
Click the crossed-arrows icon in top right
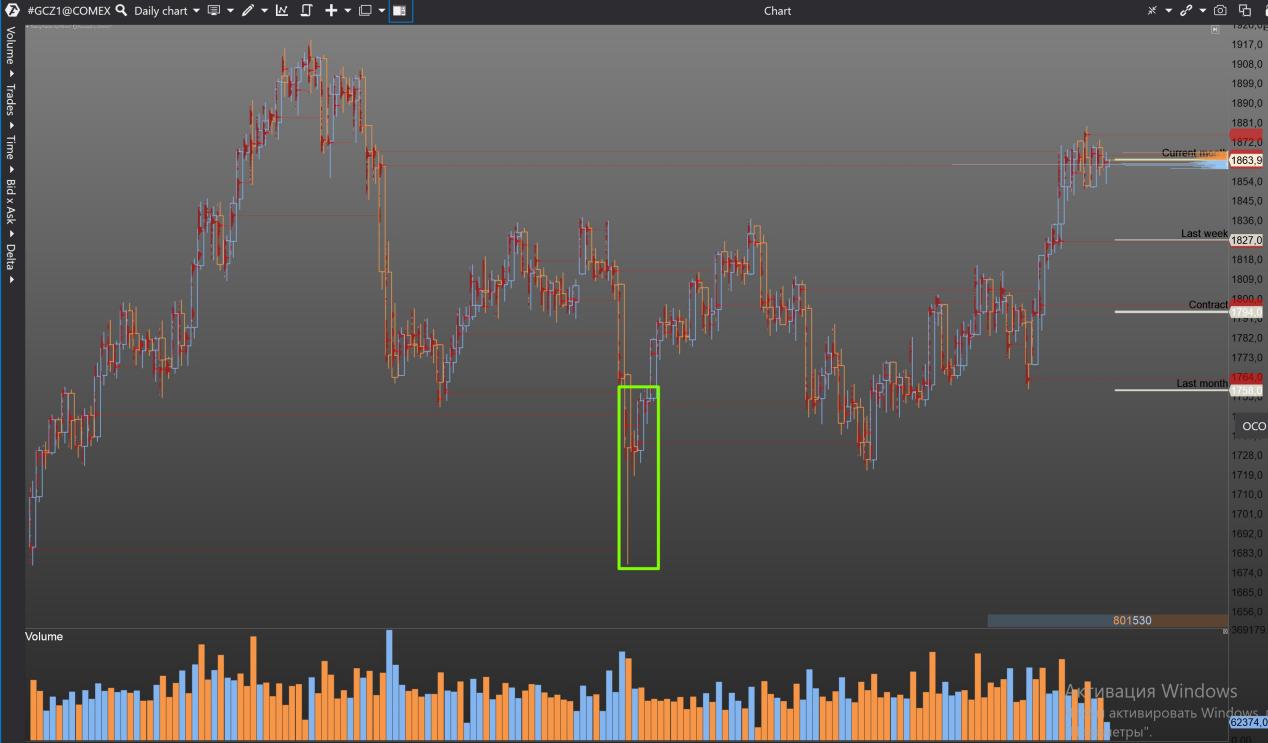click(1153, 11)
